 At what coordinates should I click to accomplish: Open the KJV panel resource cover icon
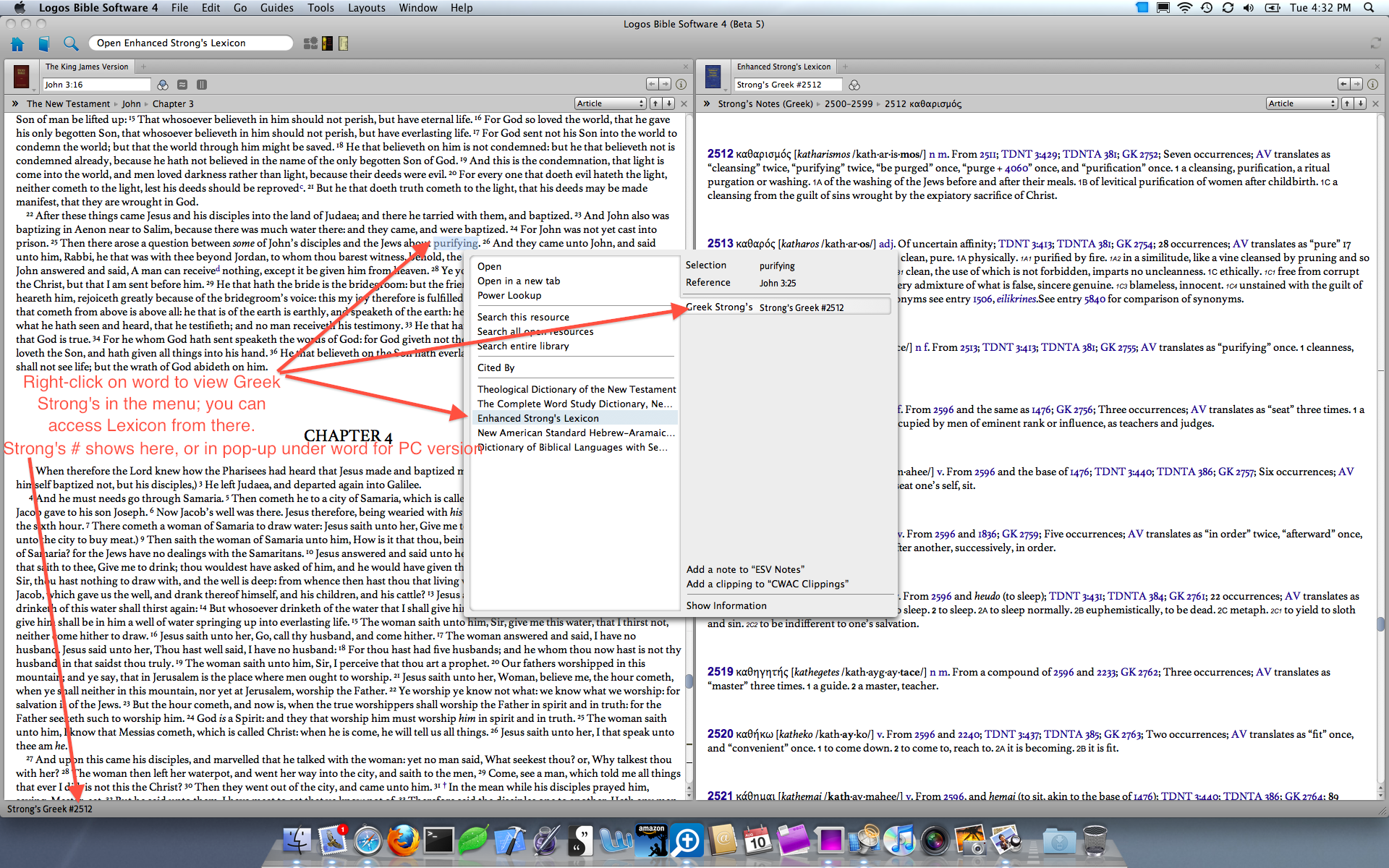(22, 75)
